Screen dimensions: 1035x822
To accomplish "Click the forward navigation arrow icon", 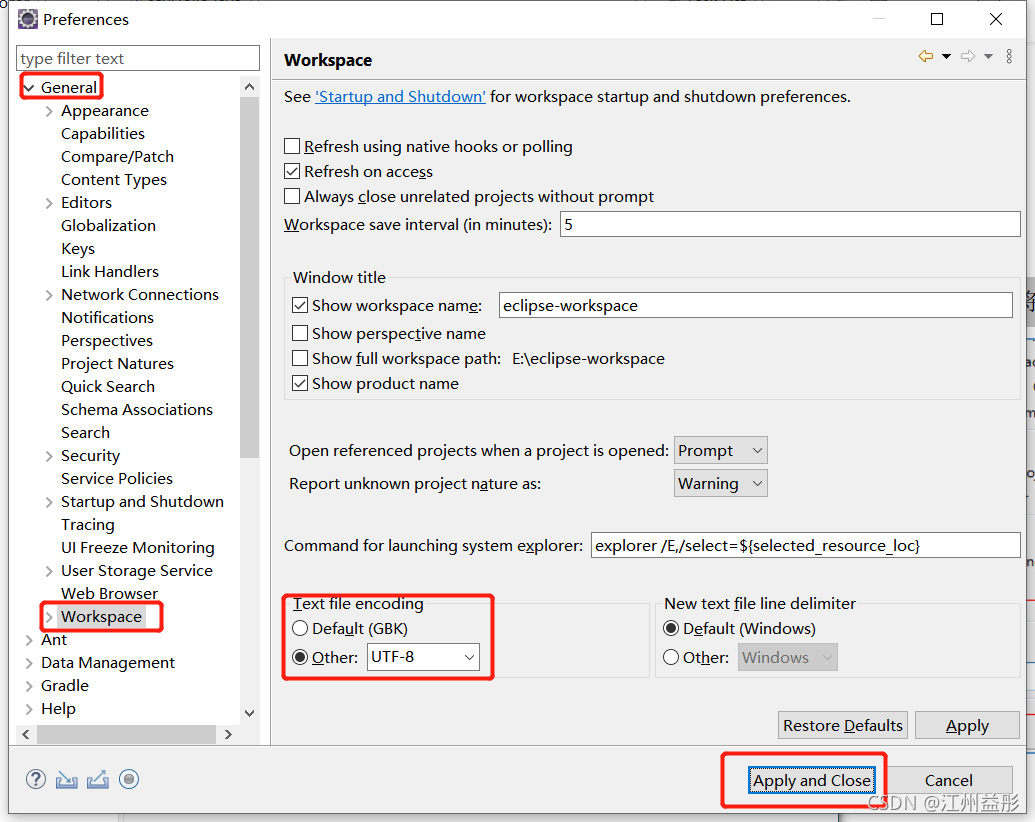I will click(x=968, y=57).
